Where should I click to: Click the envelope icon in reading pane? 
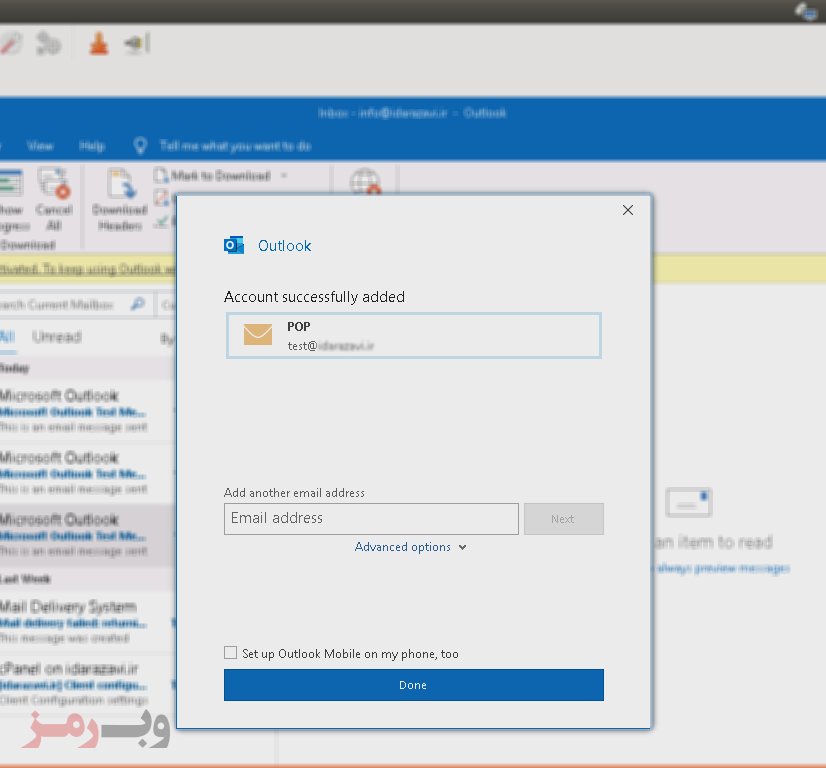pyautogui.click(x=689, y=503)
